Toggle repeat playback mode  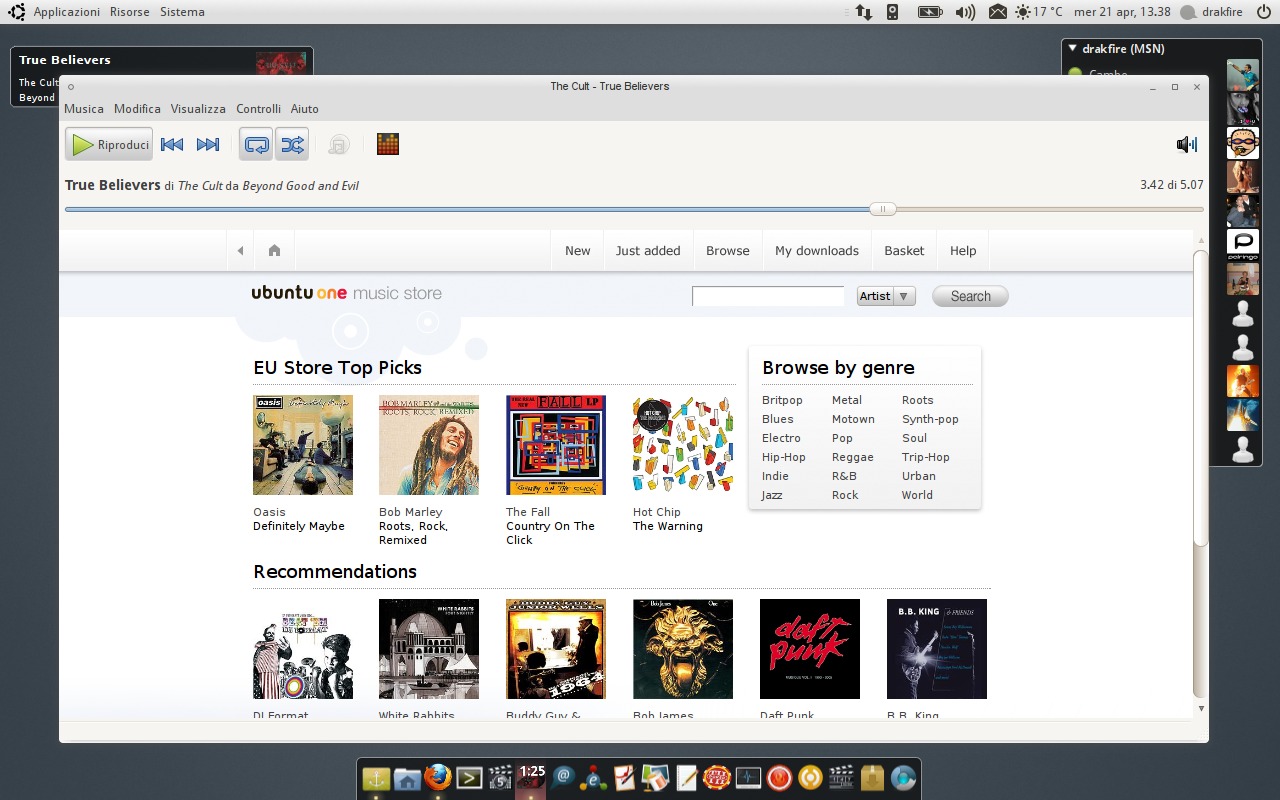coord(256,145)
